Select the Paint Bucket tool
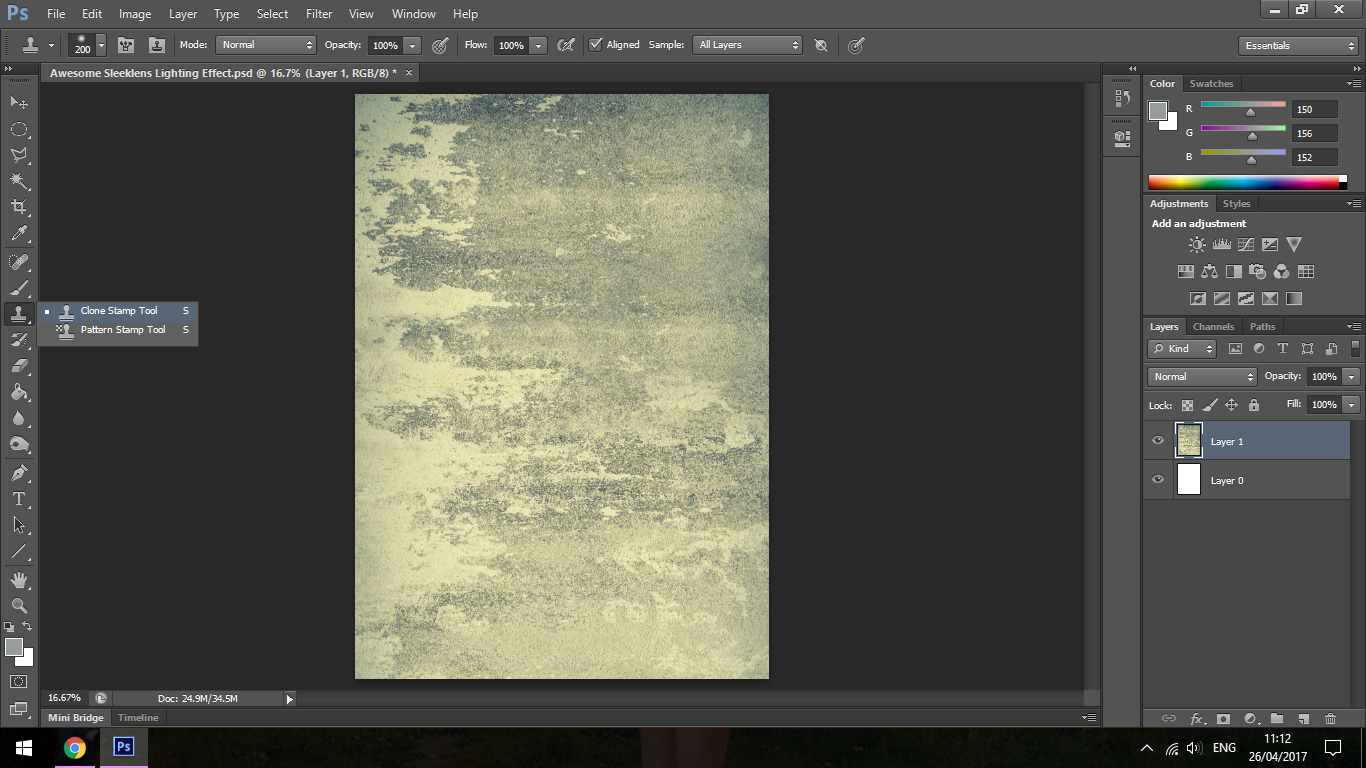Image resolution: width=1366 pixels, height=768 pixels. click(19, 392)
